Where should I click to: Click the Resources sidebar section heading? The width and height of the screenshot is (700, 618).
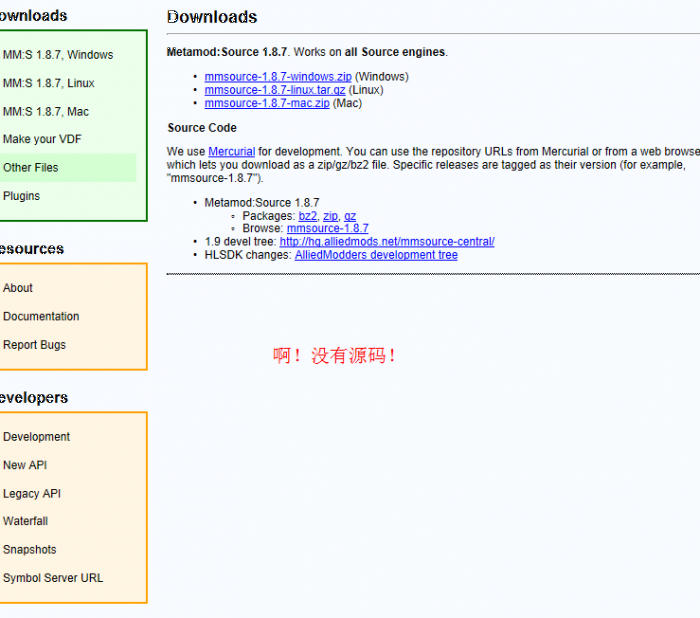[32, 249]
